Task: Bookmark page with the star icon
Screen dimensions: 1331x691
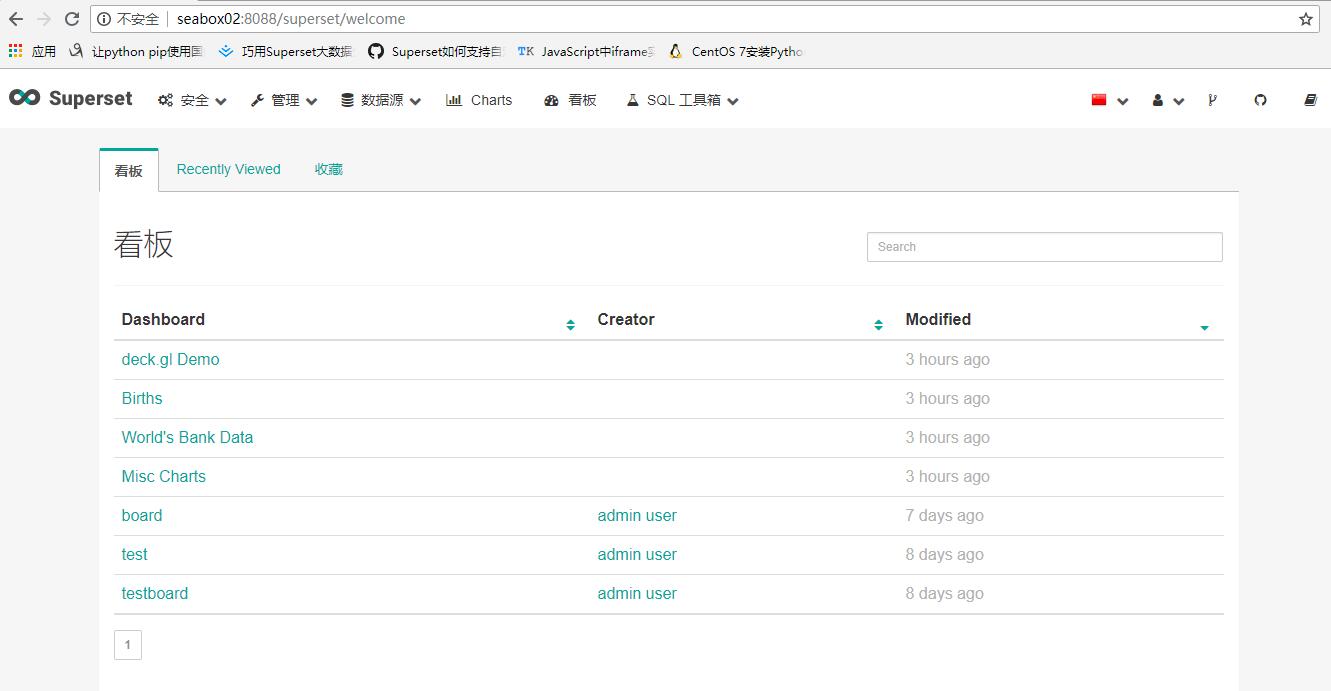Action: pos(1305,19)
